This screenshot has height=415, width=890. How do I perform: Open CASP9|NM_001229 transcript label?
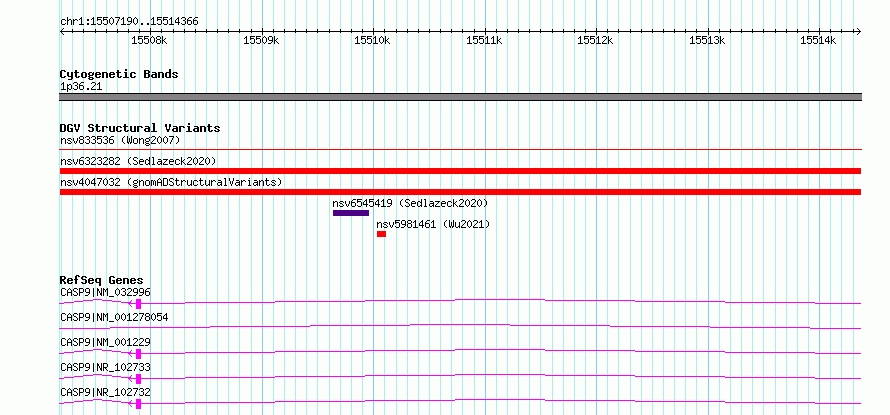[105, 342]
